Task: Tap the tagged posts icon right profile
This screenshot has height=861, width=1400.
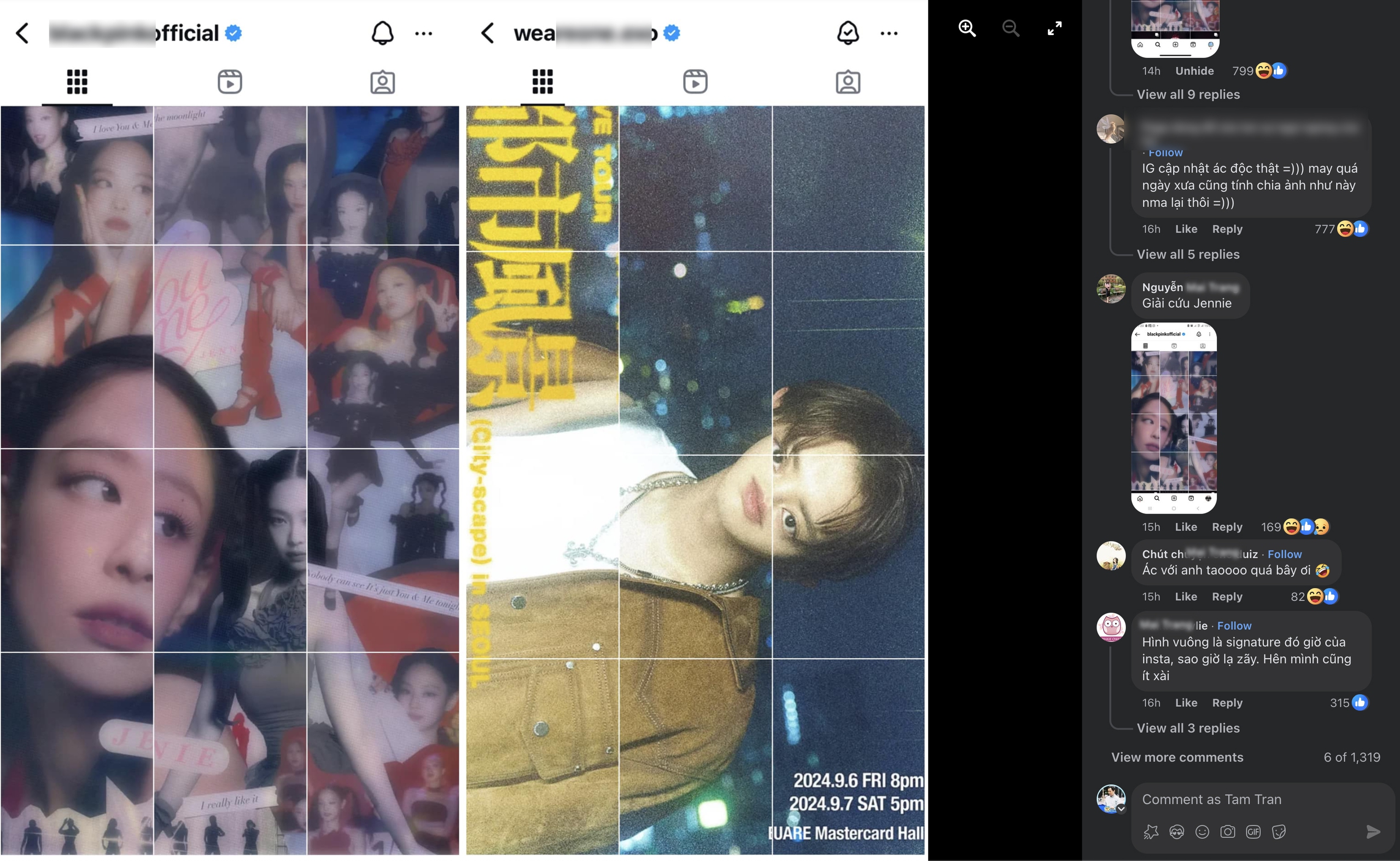Action: pos(847,80)
